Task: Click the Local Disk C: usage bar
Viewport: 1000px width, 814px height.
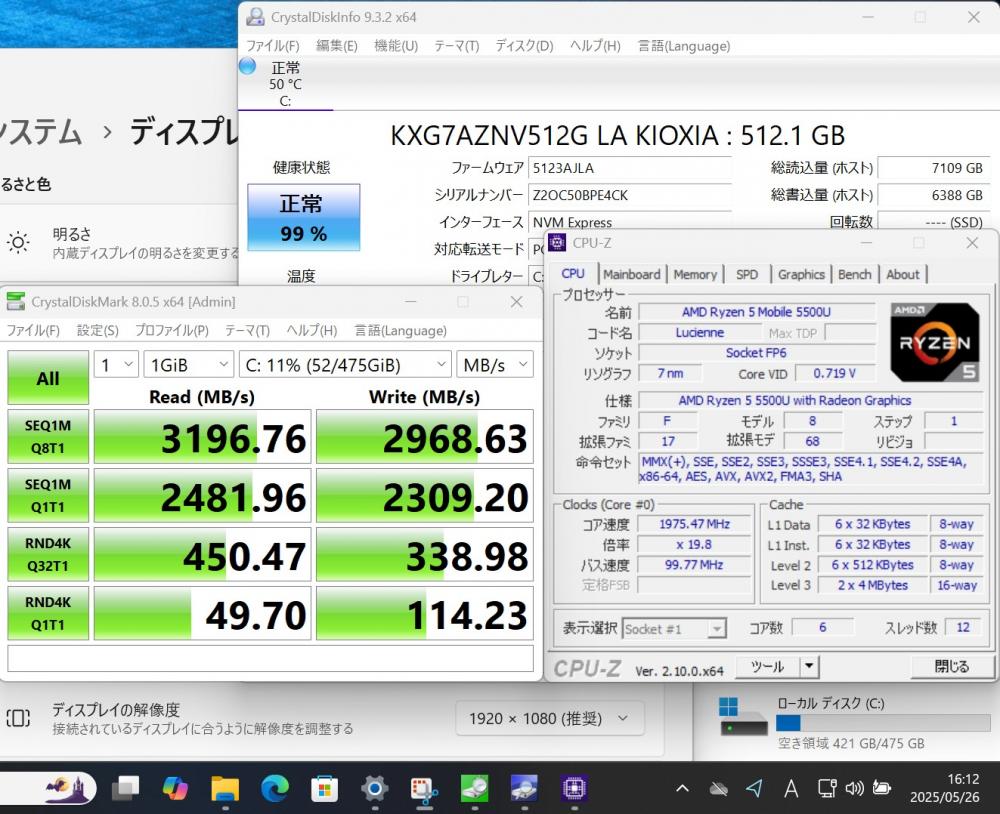Action: coord(883,723)
